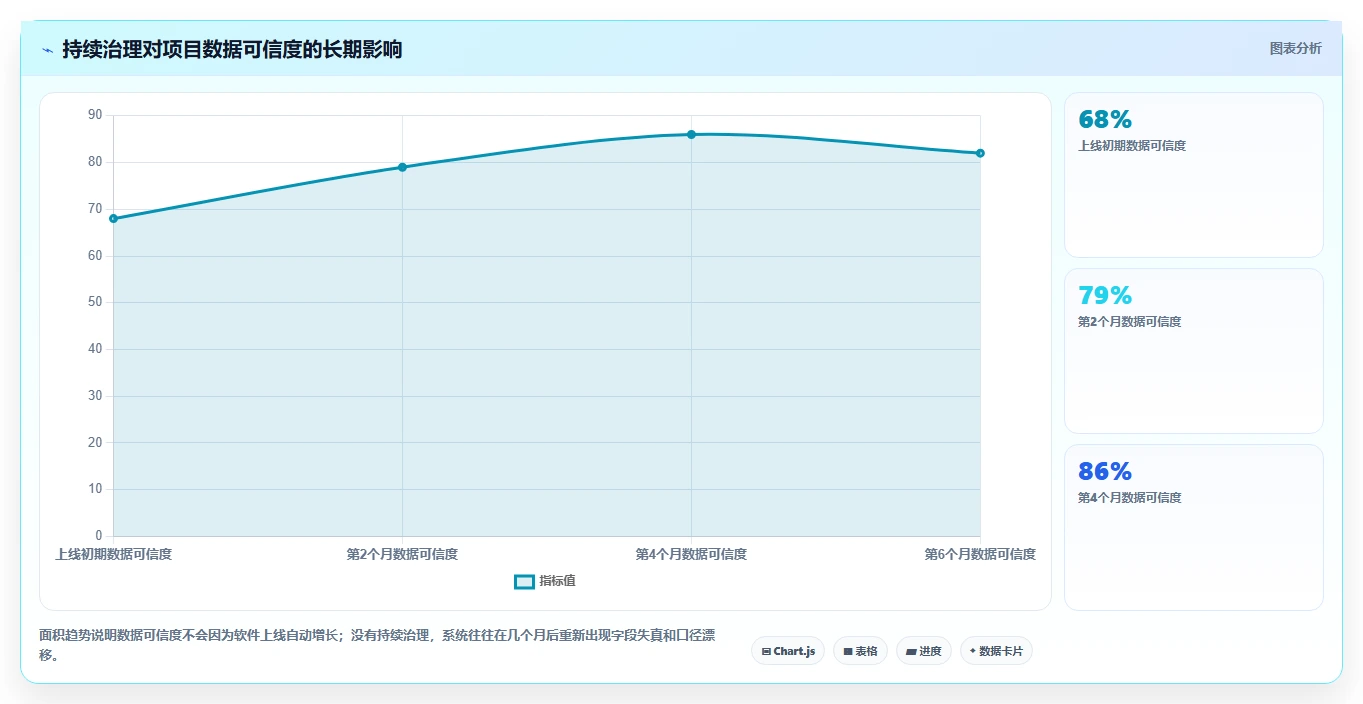
Task: Click x-axis label 第6个月数据可信度
Action: (x=980, y=554)
